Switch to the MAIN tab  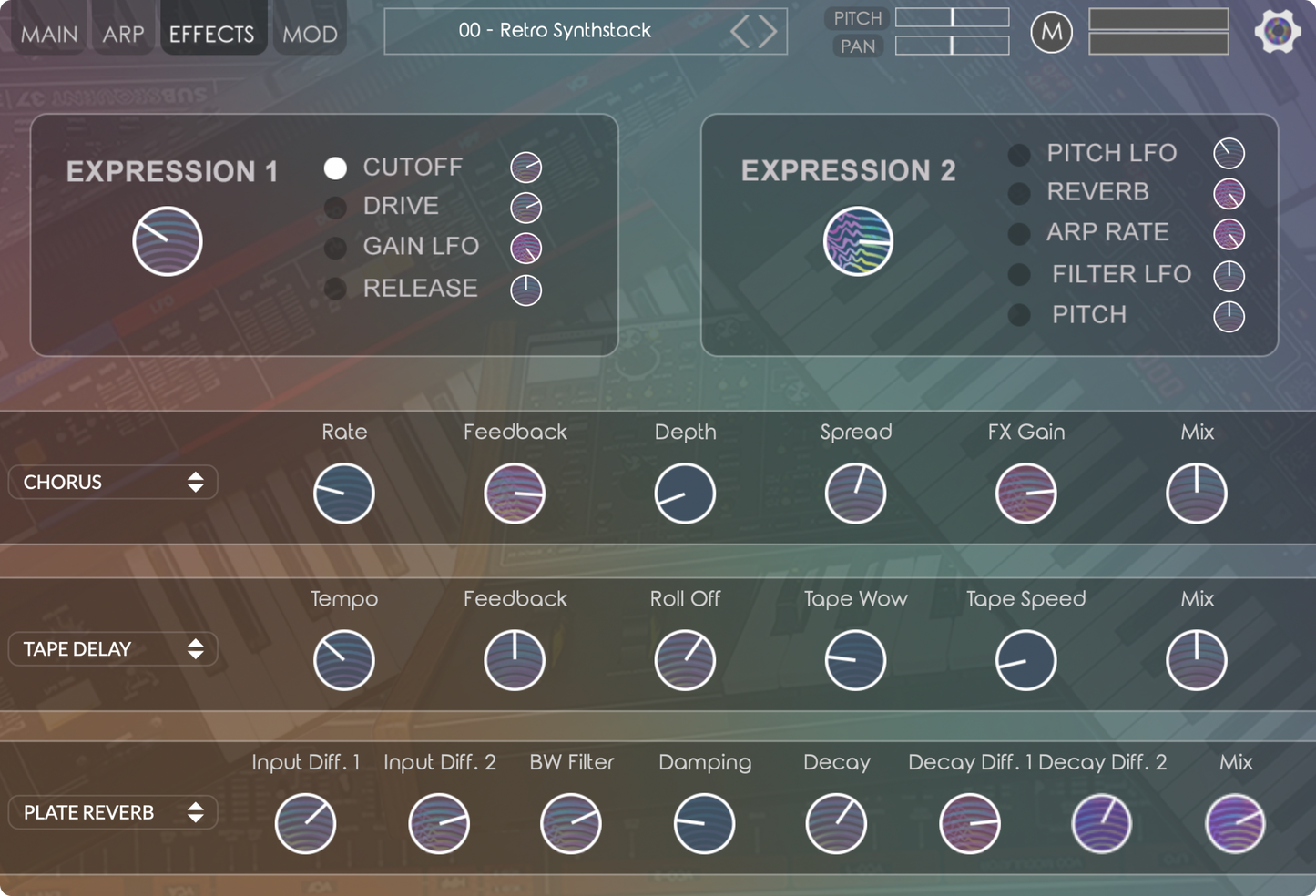(x=49, y=35)
